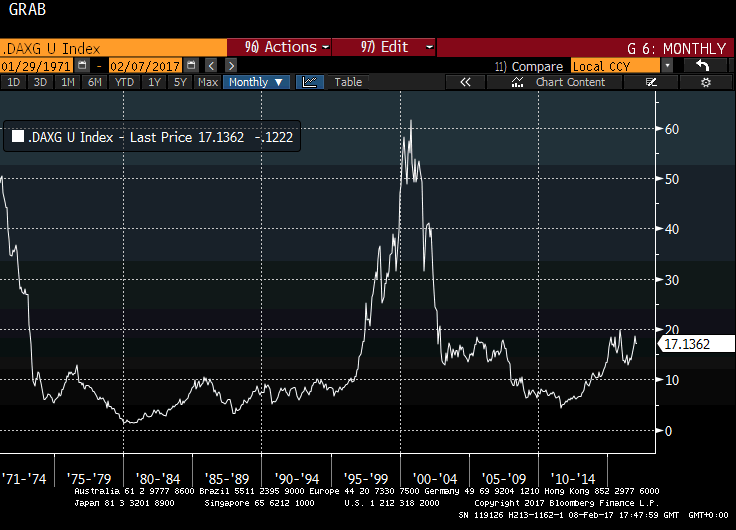Viewport: 736px width, 530px height.
Task: Select the YTD time range
Action: tap(125, 82)
